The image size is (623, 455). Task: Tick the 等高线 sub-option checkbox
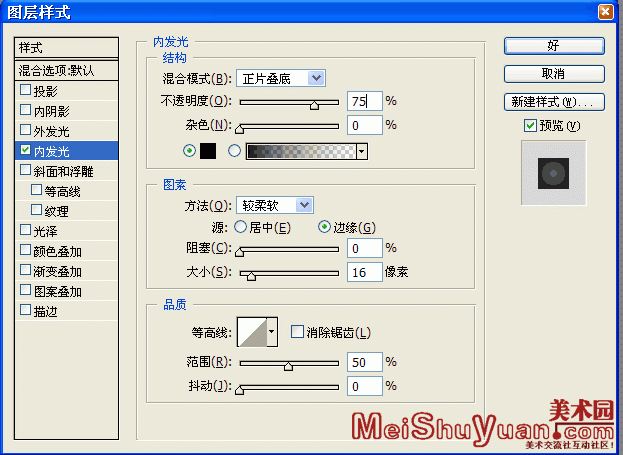[x=36, y=190]
